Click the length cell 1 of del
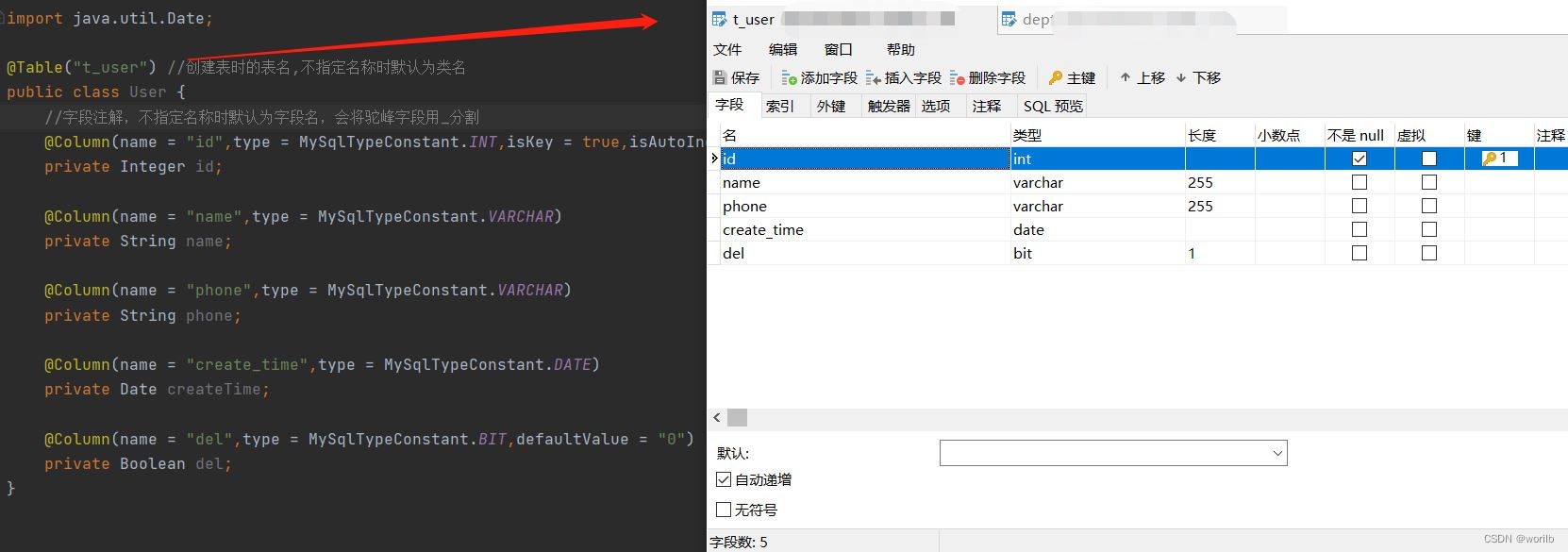 coord(1220,253)
